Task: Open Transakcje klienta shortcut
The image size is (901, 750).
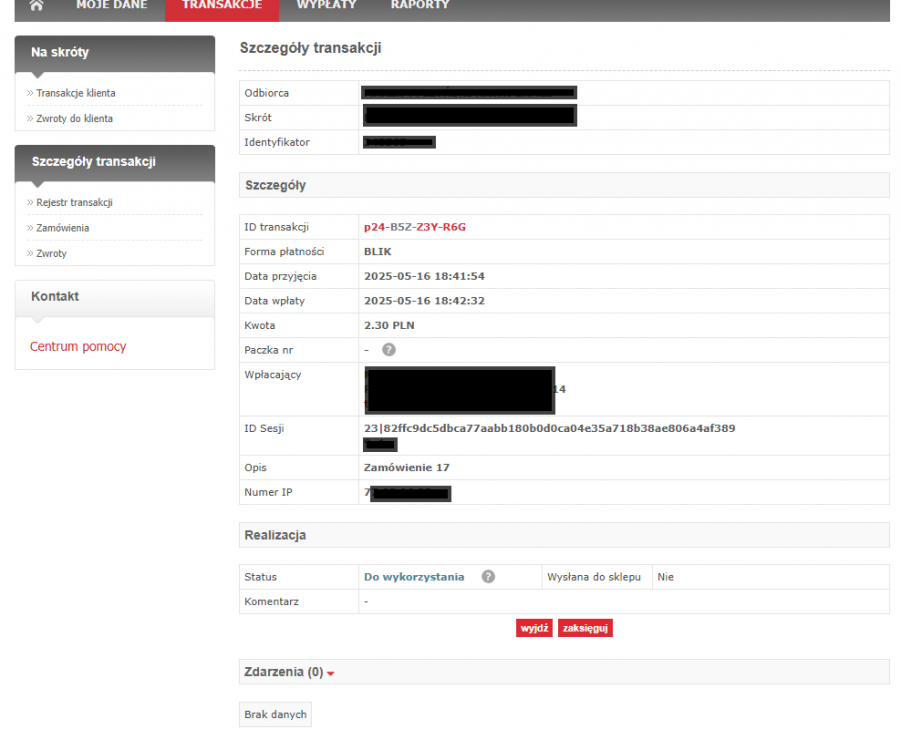Action: click(75, 93)
